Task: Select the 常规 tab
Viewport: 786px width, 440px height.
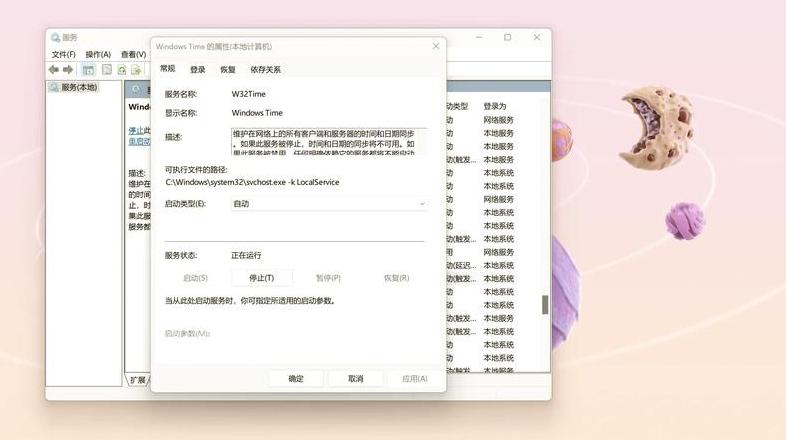Action: coord(167,69)
